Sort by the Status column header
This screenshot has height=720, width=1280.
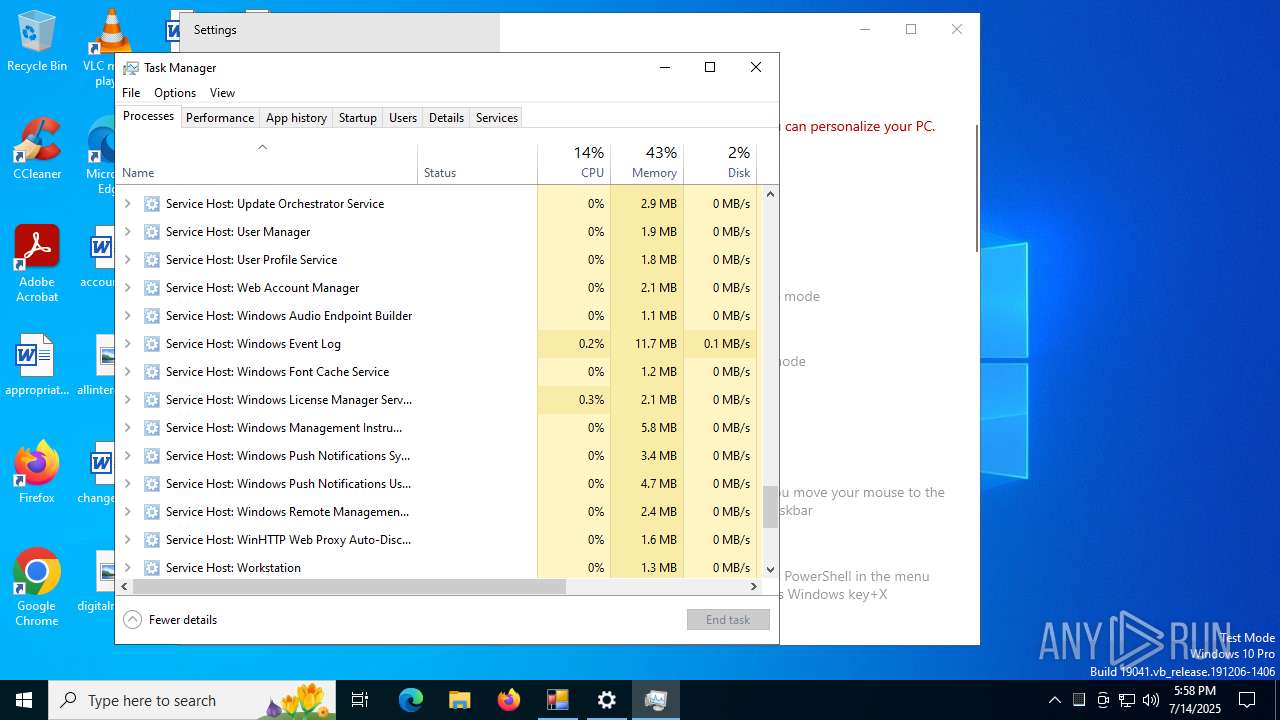point(477,164)
